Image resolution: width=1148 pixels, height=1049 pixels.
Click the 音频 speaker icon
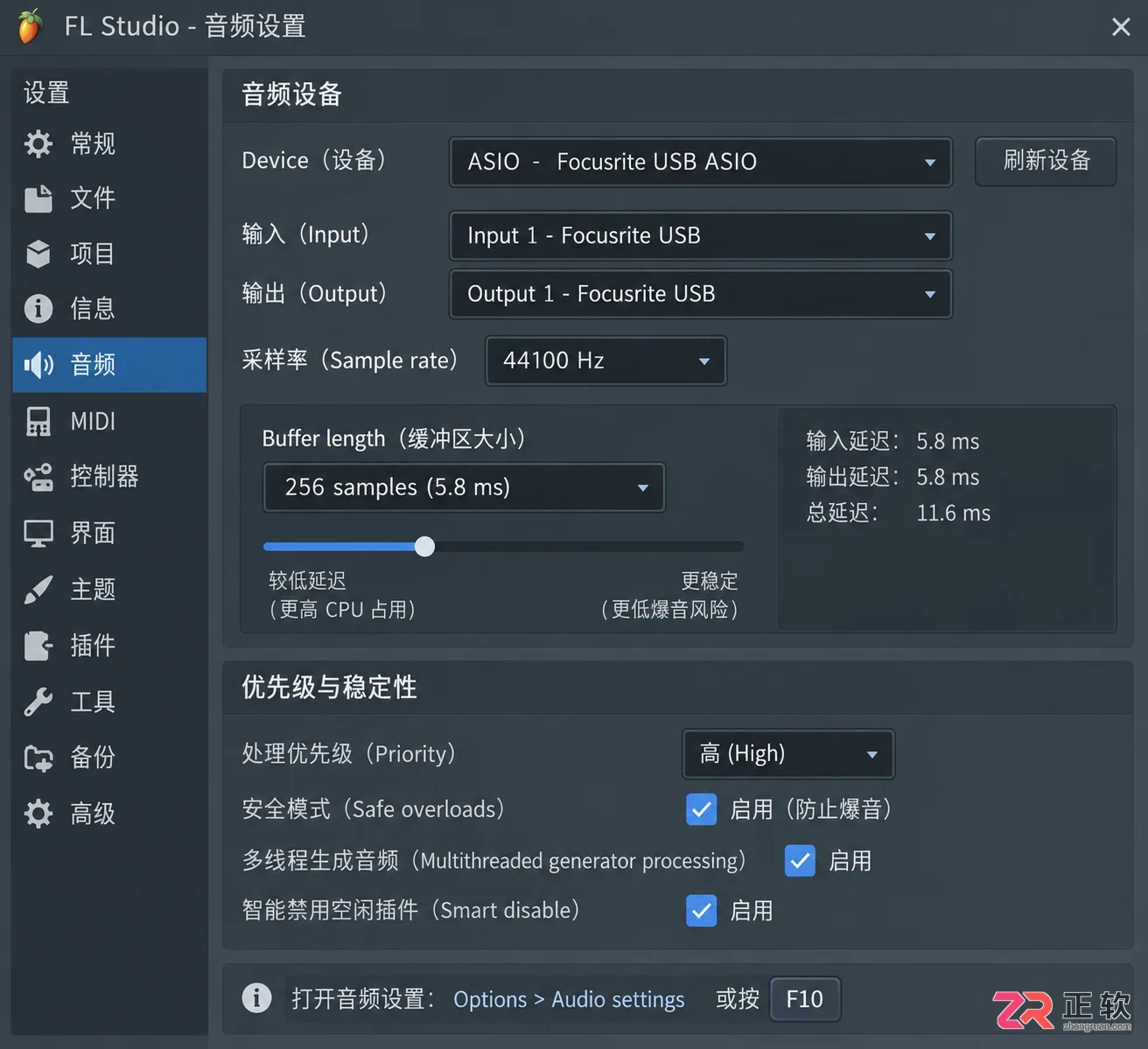point(38,365)
